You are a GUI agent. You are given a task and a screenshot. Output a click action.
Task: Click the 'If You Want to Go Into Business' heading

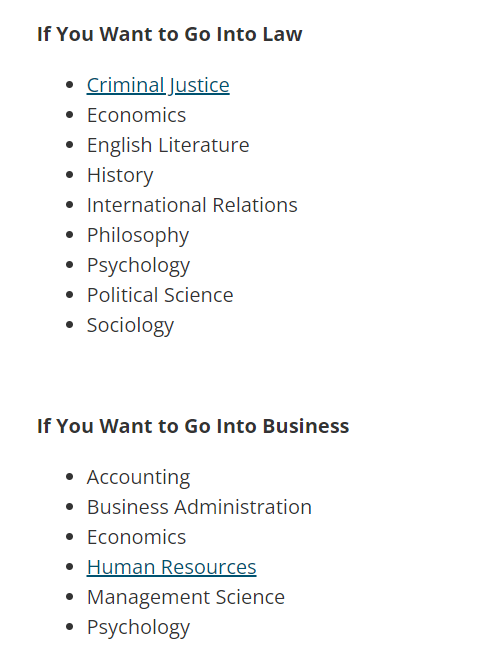(193, 426)
